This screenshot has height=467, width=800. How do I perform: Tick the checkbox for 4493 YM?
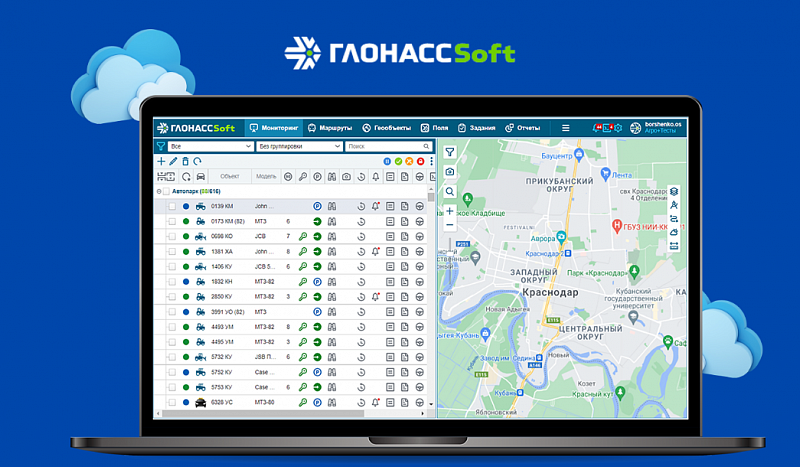[x=172, y=327]
